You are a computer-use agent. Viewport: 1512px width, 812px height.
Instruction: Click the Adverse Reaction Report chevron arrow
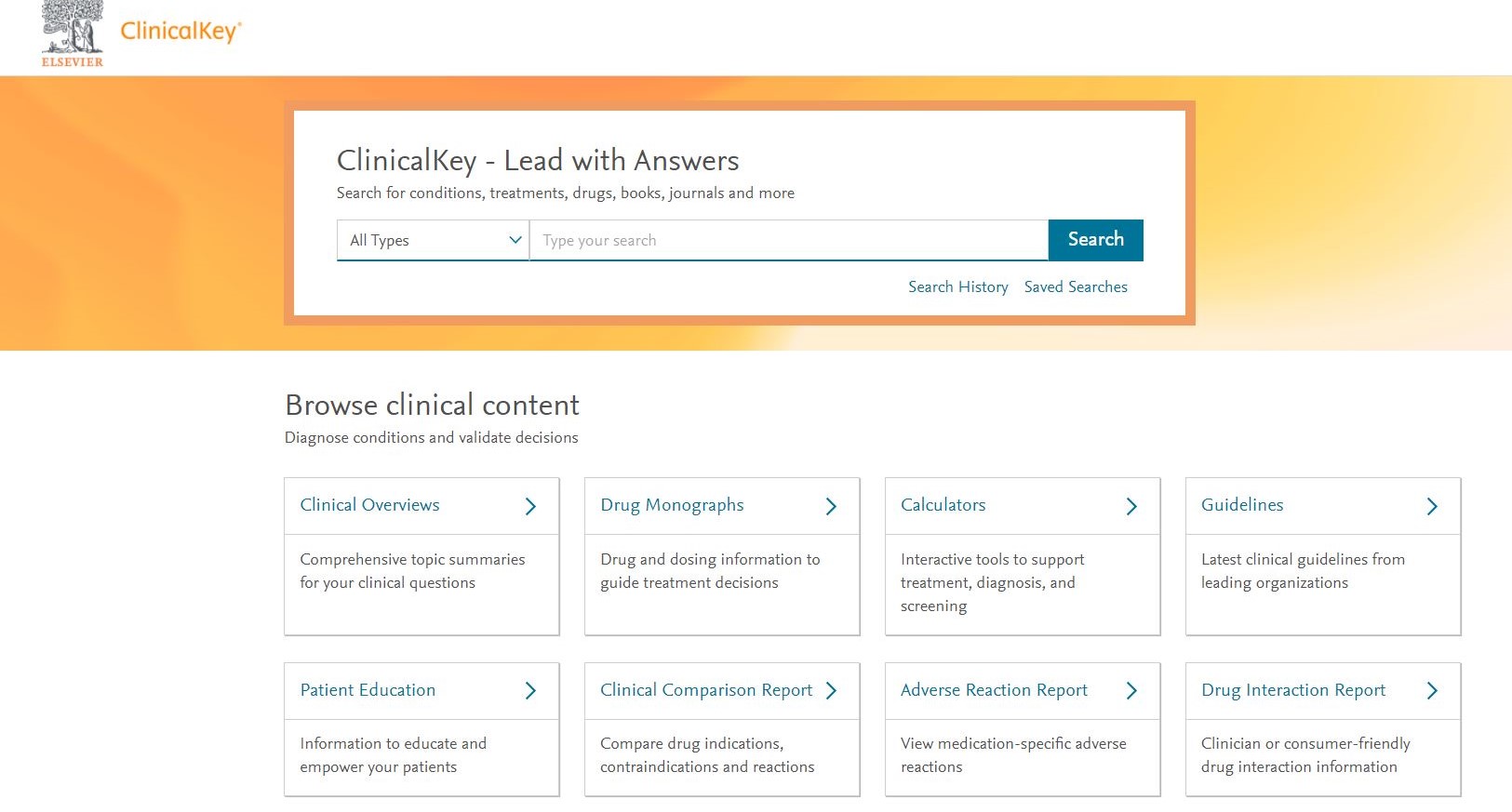[1131, 690]
